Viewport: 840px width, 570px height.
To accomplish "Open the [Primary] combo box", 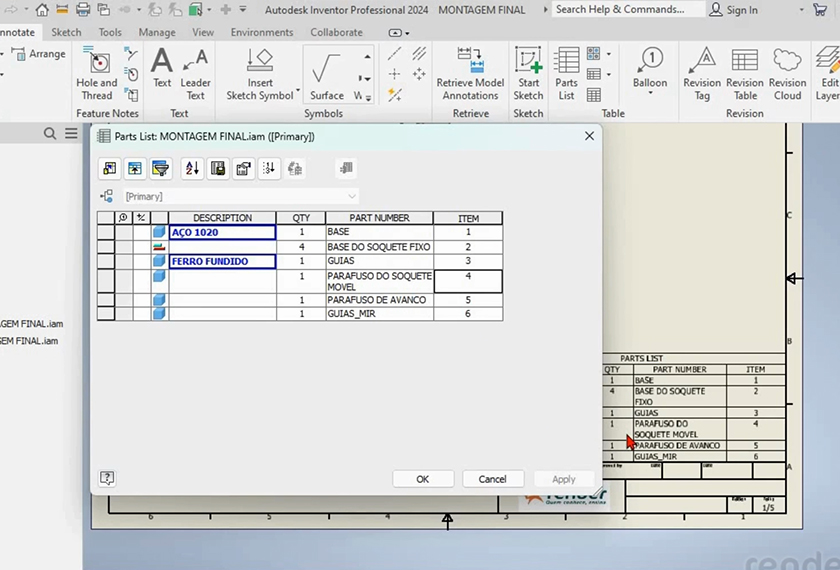I will coord(240,197).
